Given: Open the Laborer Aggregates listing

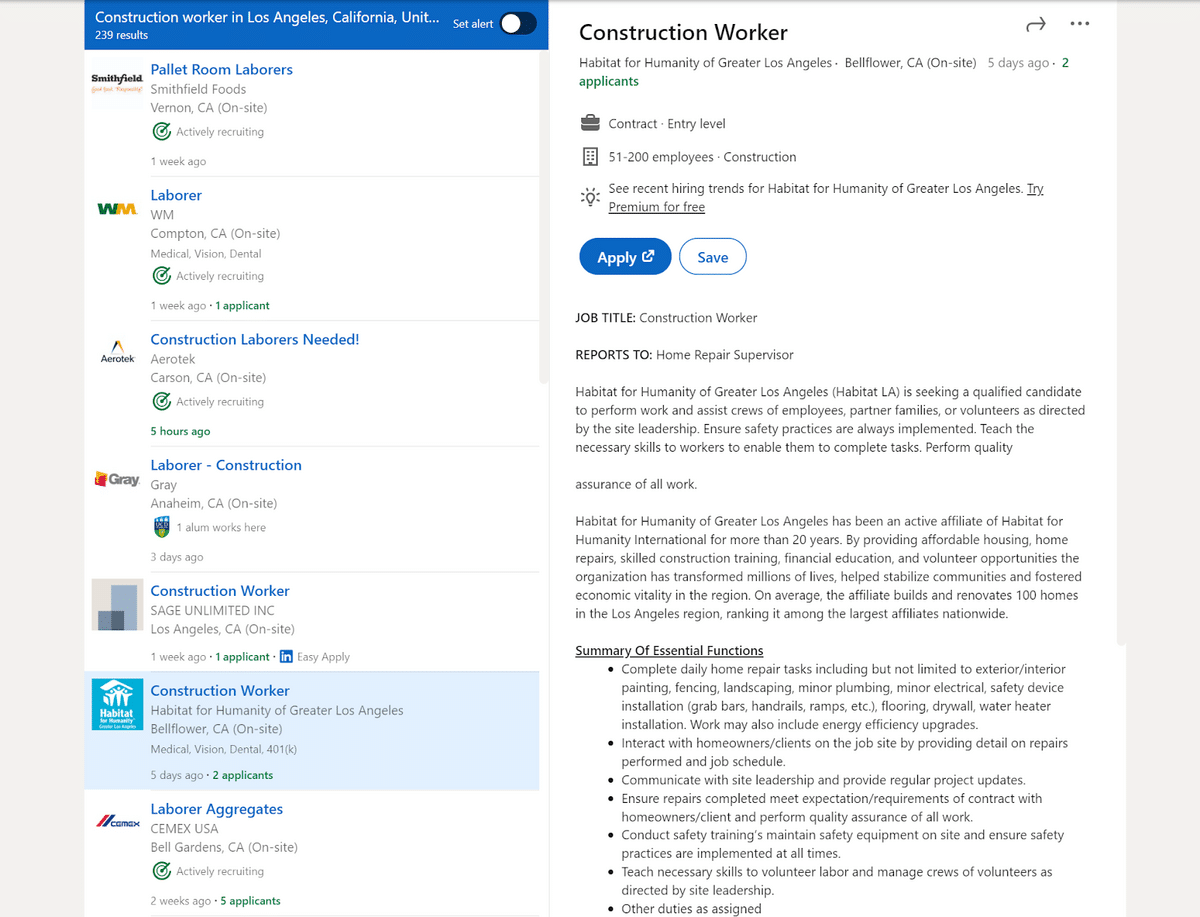Looking at the screenshot, I should coord(216,809).
